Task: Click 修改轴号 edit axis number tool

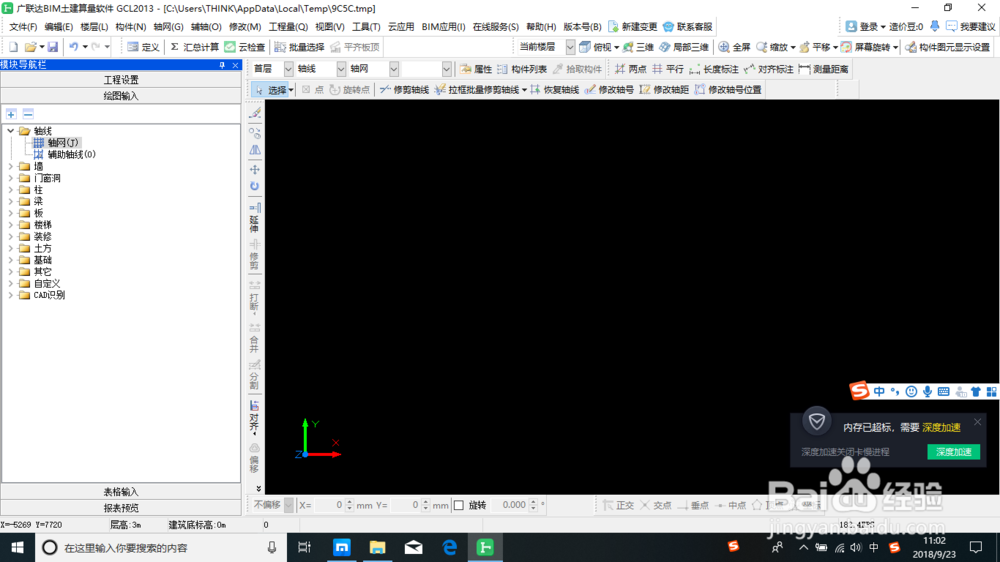Action: coord(610,90)
